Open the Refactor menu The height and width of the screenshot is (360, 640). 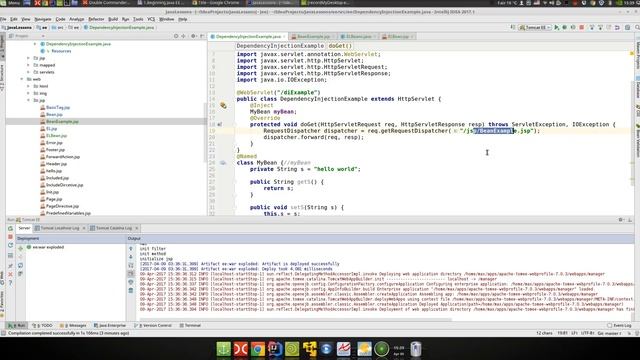[96, 19]
